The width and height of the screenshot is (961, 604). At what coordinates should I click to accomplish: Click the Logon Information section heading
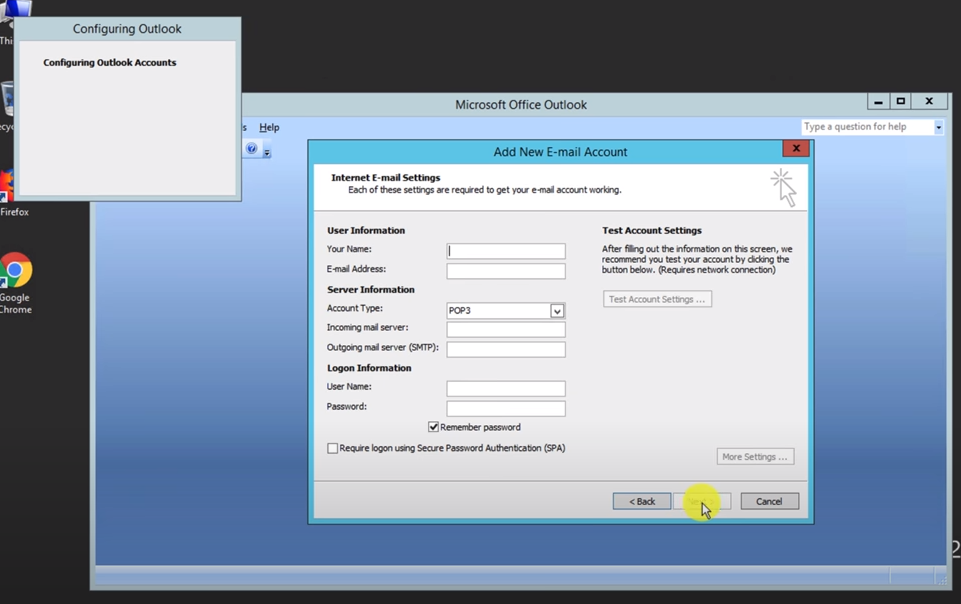[369, 368]
